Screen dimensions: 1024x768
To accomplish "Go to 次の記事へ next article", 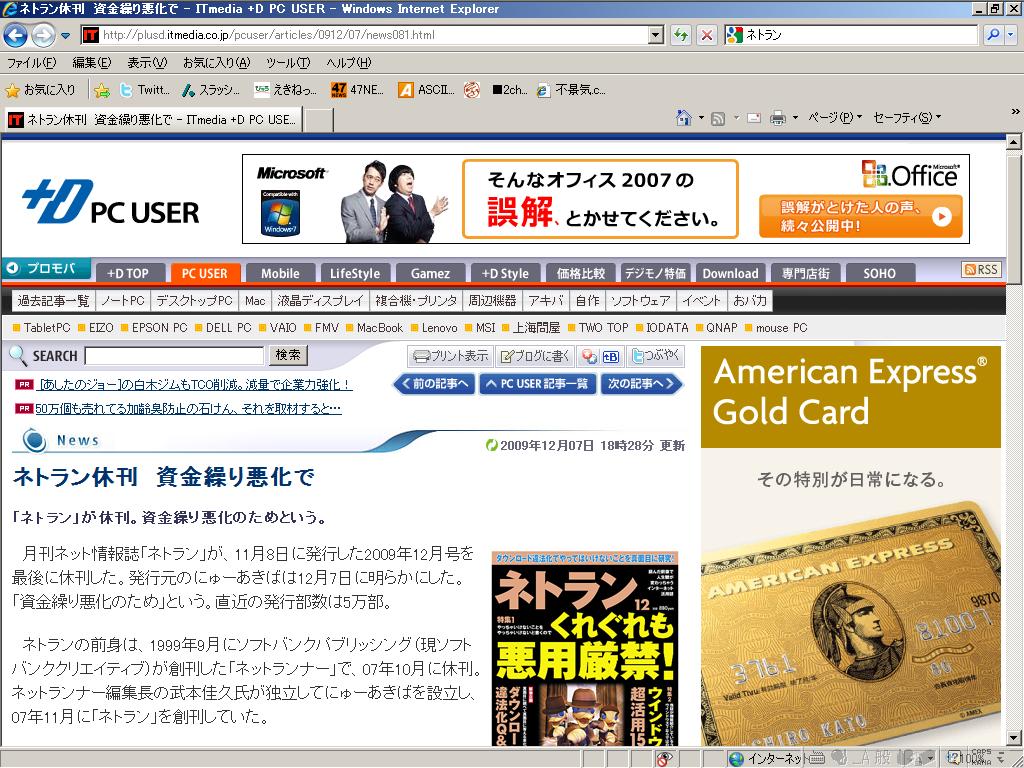I will click(641, 384).
